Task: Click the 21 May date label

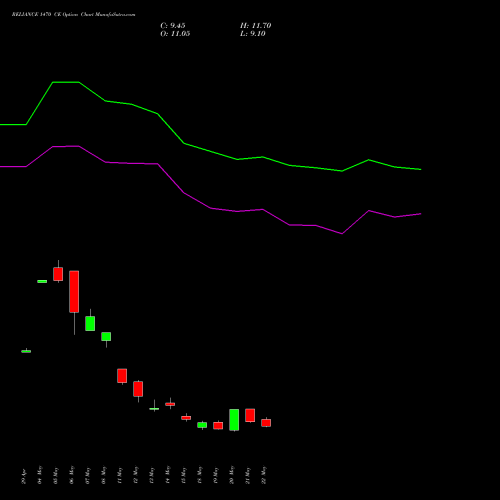Action: pos(248,475)
